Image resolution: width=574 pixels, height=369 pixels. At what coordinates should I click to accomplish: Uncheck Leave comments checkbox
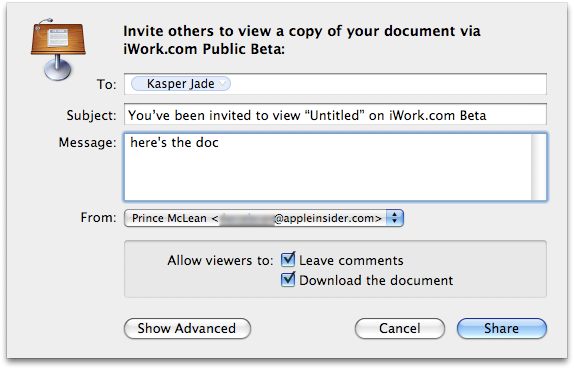288,260
